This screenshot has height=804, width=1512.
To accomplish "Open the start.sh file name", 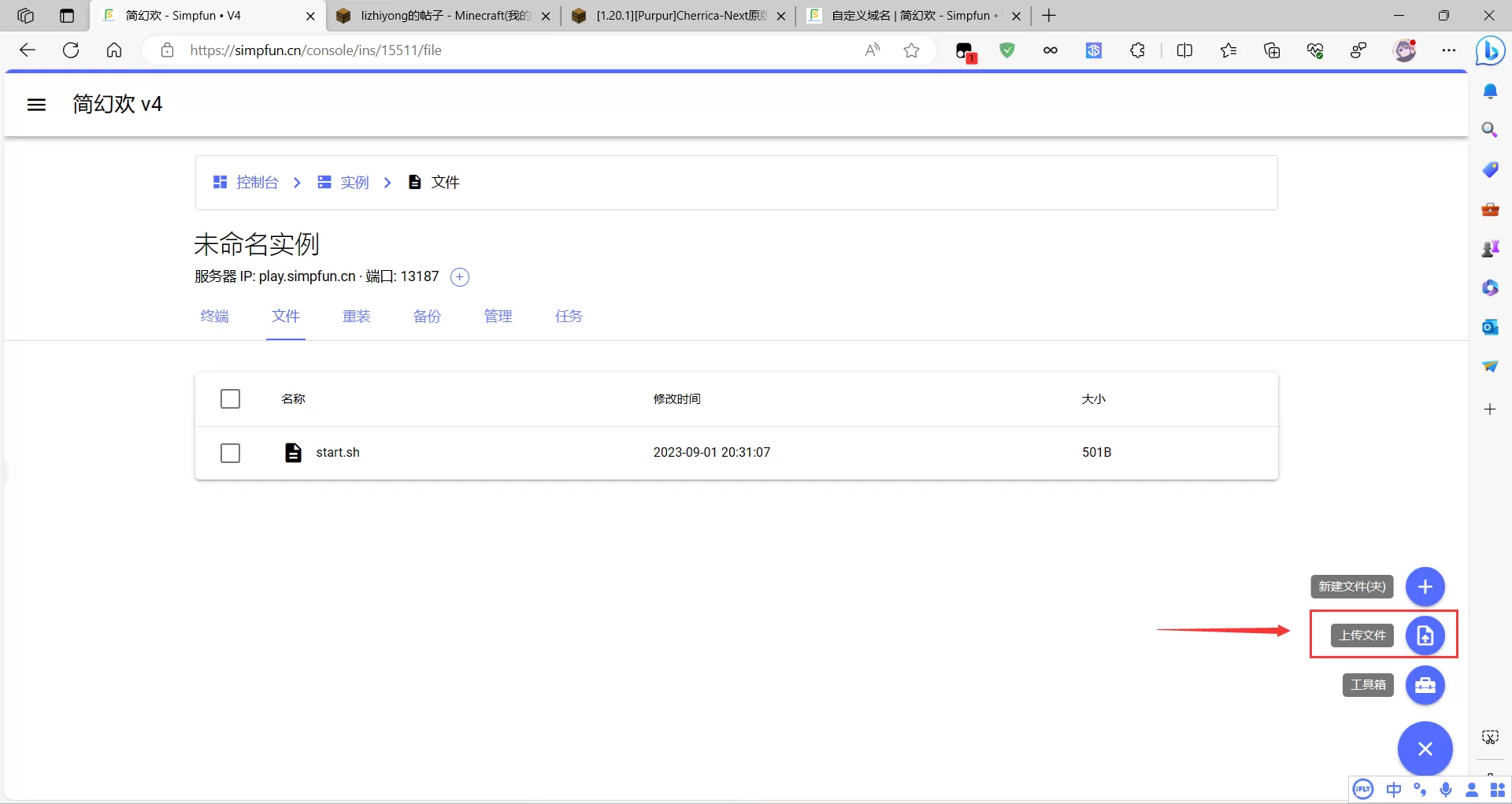I will [338, 453].
